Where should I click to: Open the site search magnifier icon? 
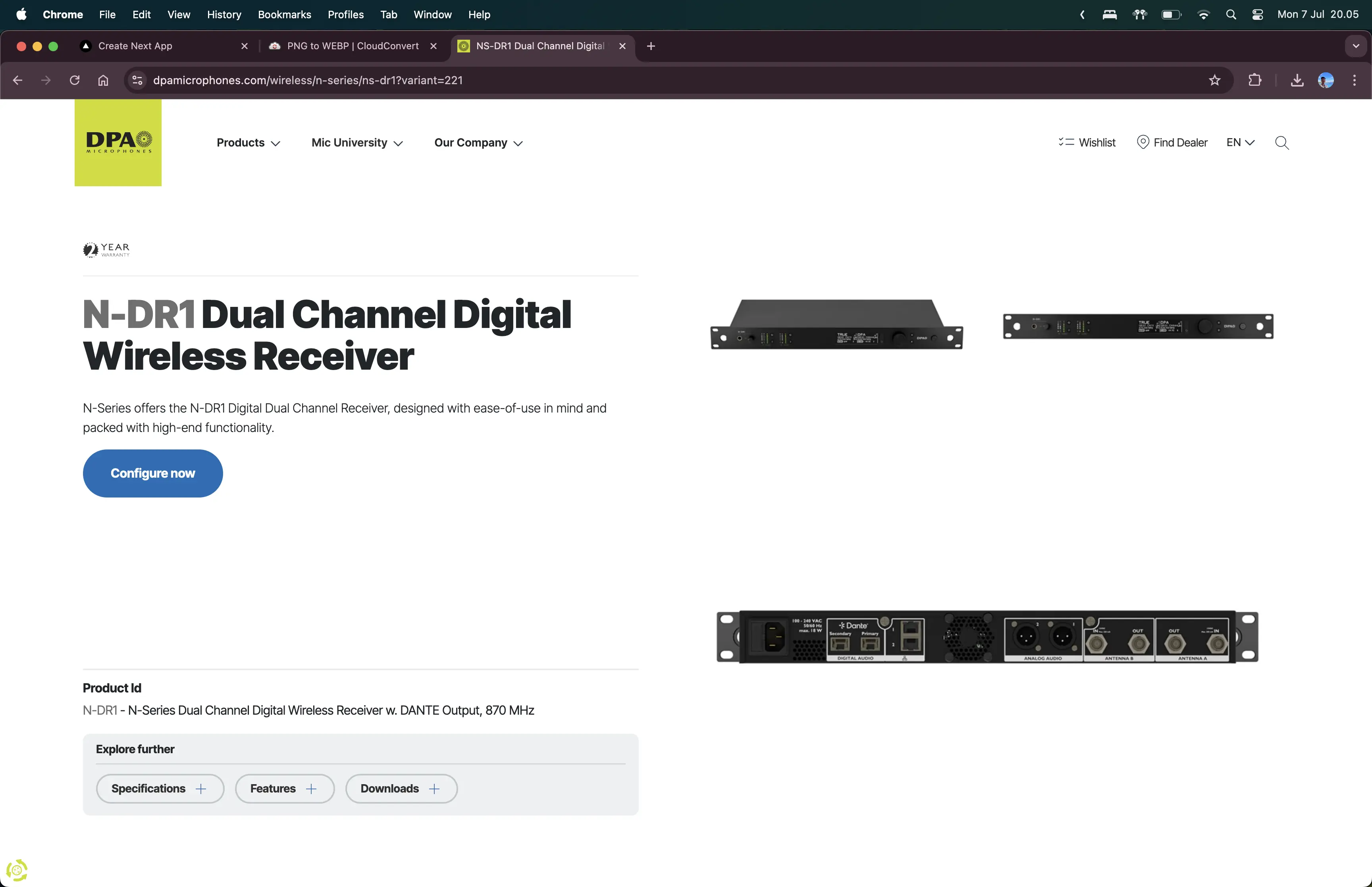(x=1281, y=143)
